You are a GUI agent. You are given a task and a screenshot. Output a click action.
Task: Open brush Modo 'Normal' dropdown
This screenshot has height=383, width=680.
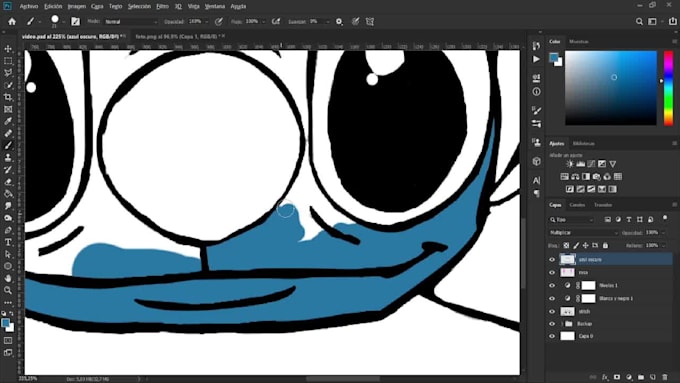coord(131,21)
